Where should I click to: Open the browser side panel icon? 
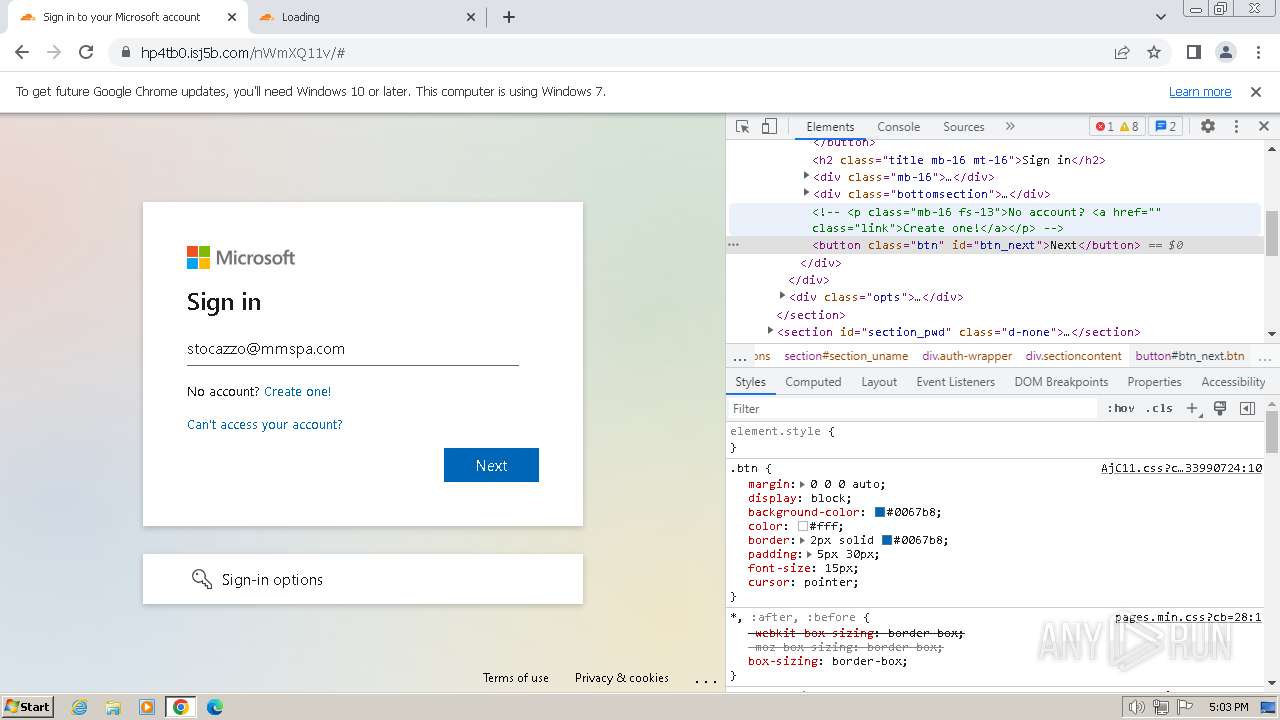1194,52
